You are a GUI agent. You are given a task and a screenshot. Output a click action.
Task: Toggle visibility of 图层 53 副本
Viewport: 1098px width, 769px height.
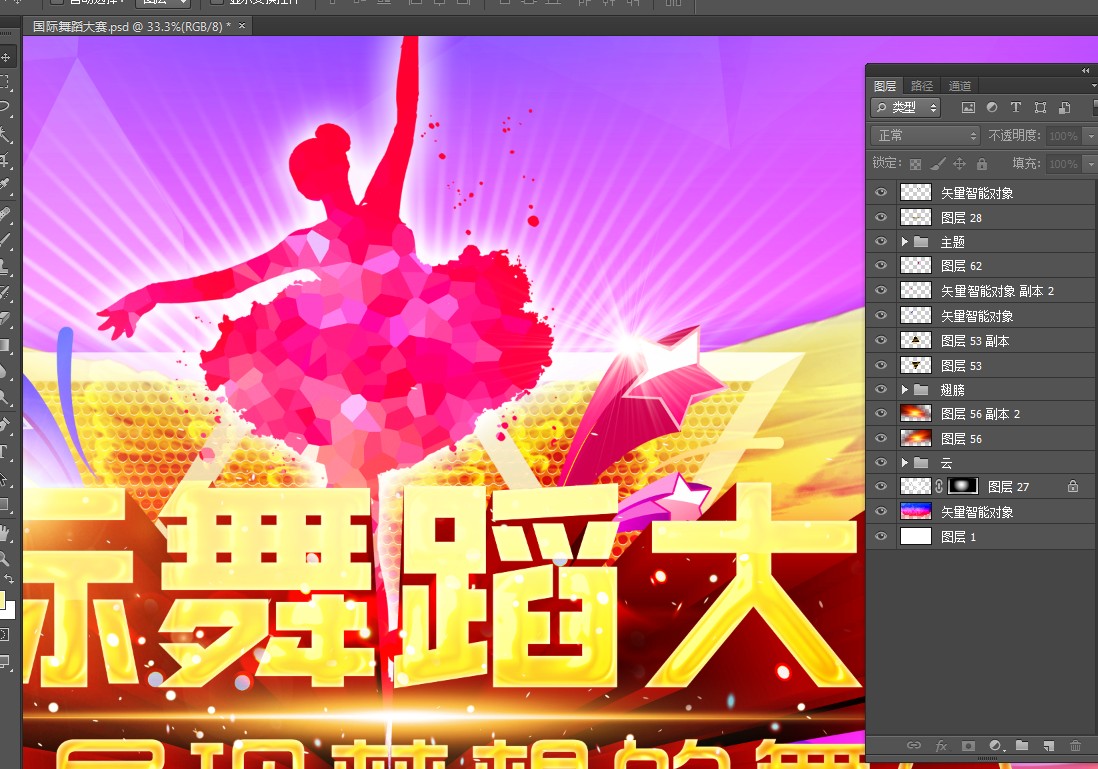pyautogui.click(x=881, y=340)
